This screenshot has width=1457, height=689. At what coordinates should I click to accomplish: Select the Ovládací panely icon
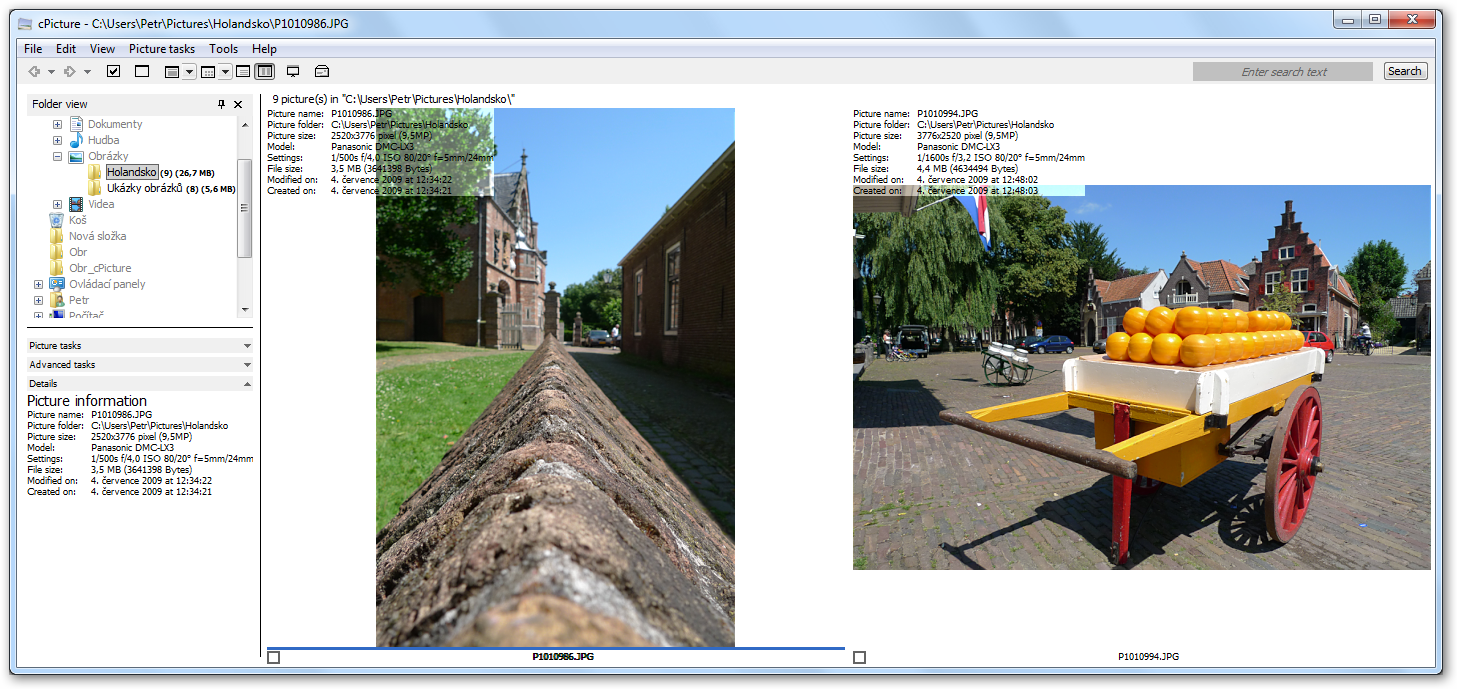[x=57, y=284]
